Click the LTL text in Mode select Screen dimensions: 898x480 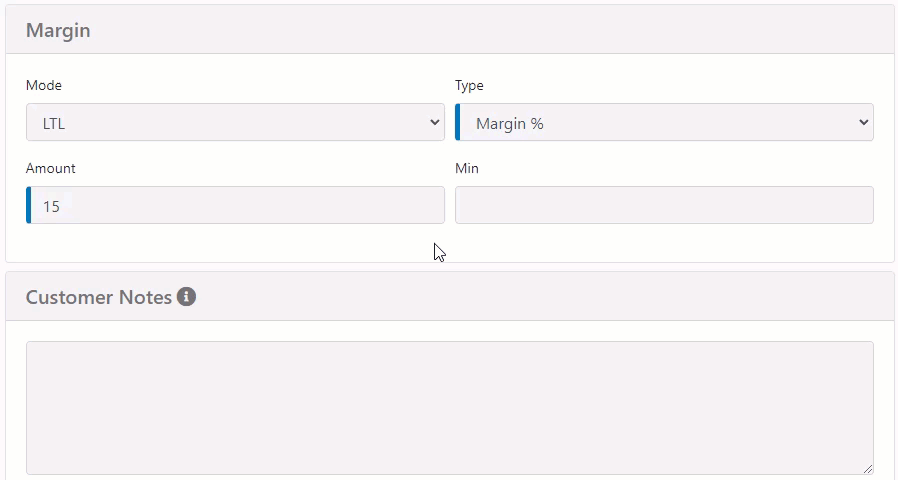point(54,124)
